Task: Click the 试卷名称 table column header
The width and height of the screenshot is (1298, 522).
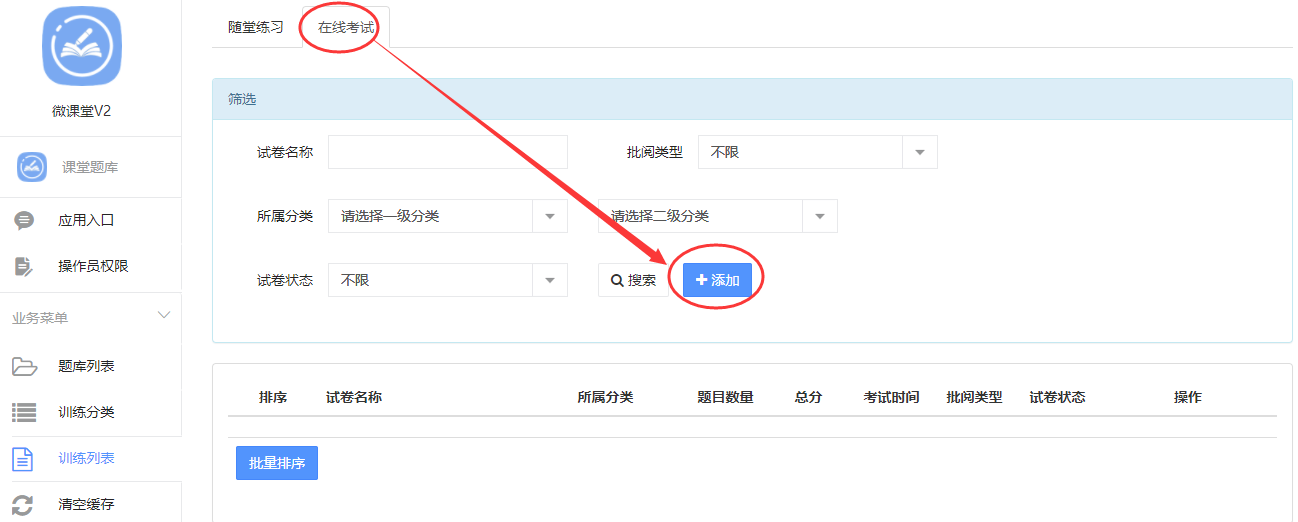Action: click(x=354, y=397)
